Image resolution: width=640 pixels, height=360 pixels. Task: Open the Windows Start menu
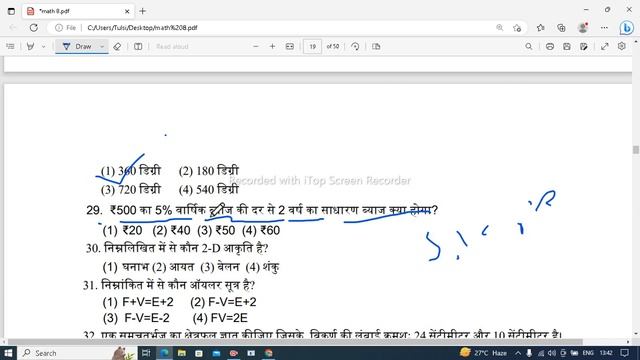8,353
